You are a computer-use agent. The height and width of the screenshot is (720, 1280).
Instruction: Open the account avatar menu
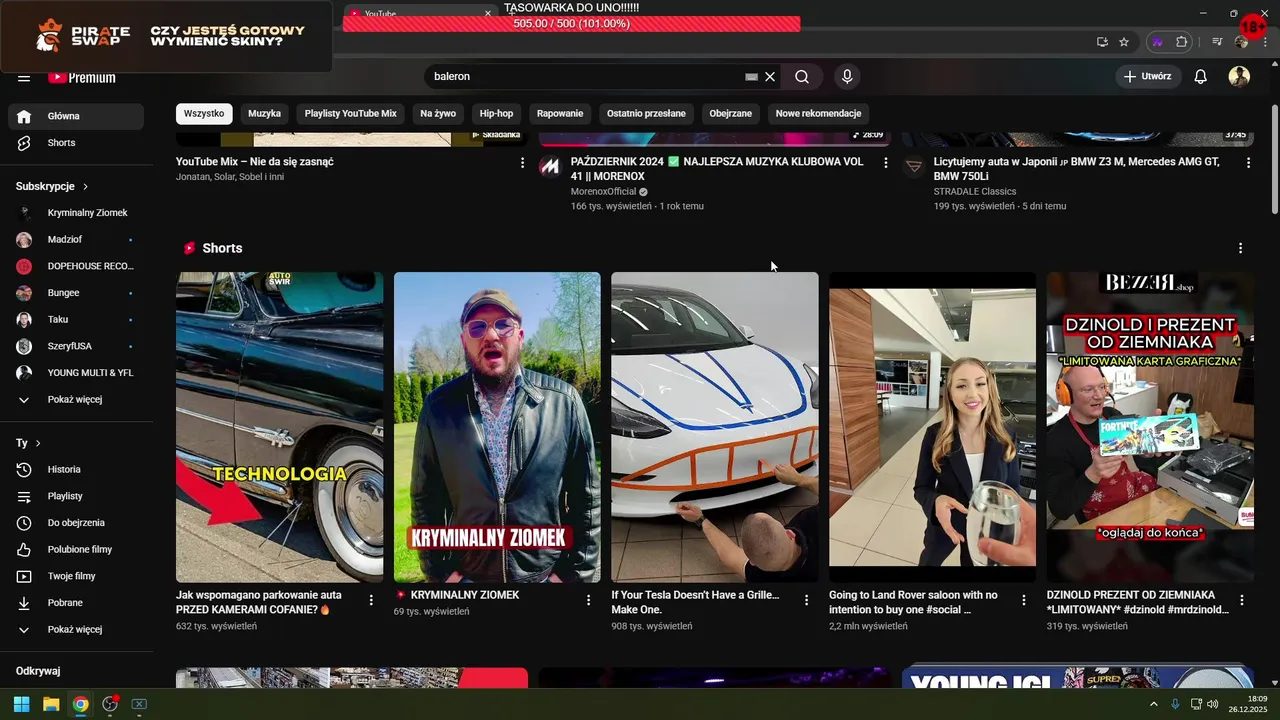(1239, 77)
